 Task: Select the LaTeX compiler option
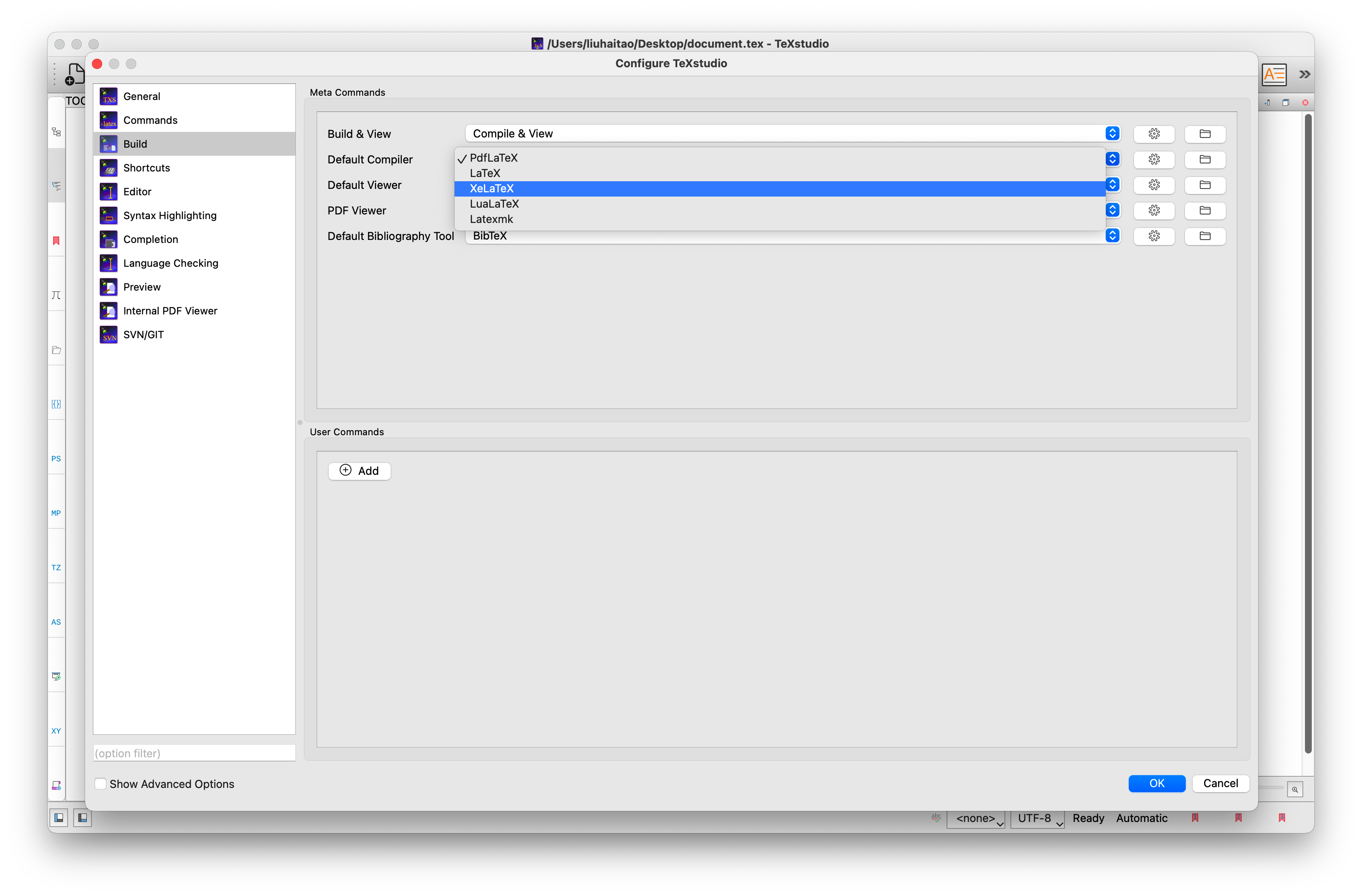pos(779,173)
